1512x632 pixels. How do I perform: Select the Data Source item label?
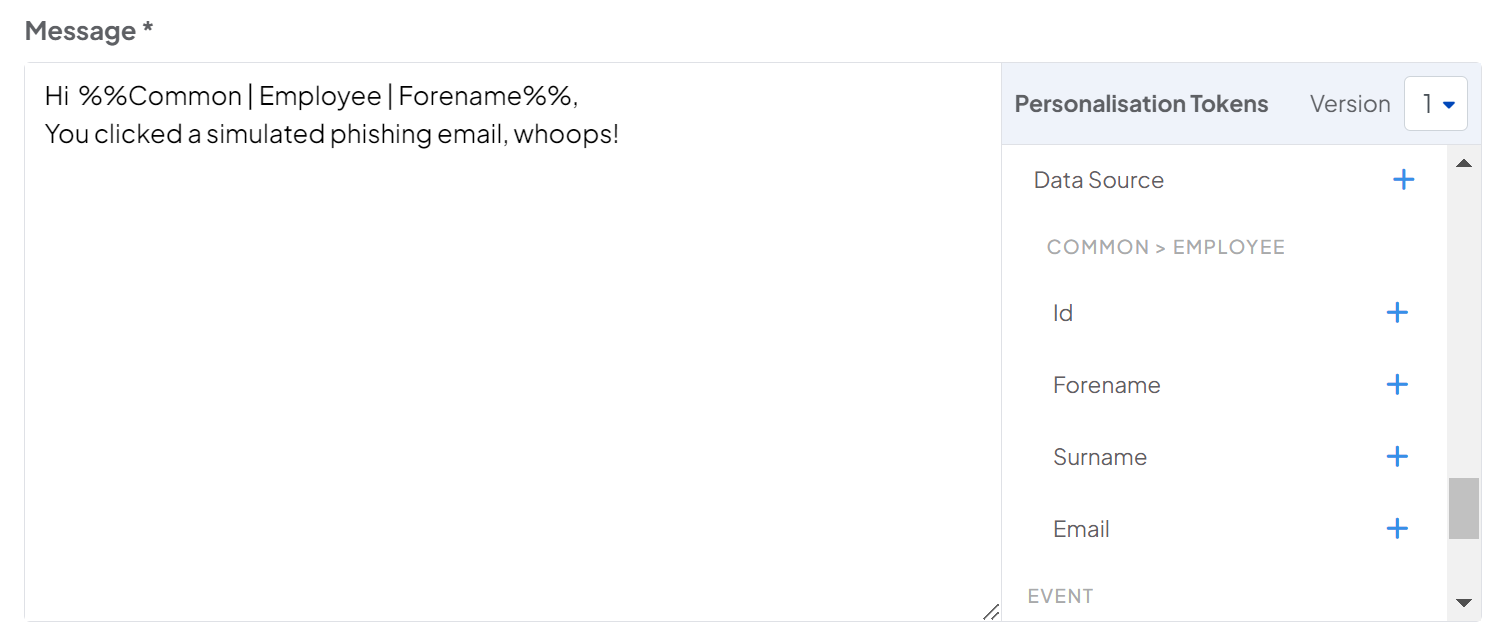coord(1098,181)
